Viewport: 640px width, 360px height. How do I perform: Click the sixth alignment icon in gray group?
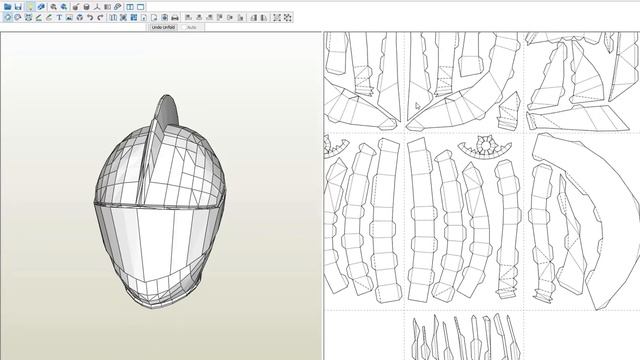pos(241,18)
